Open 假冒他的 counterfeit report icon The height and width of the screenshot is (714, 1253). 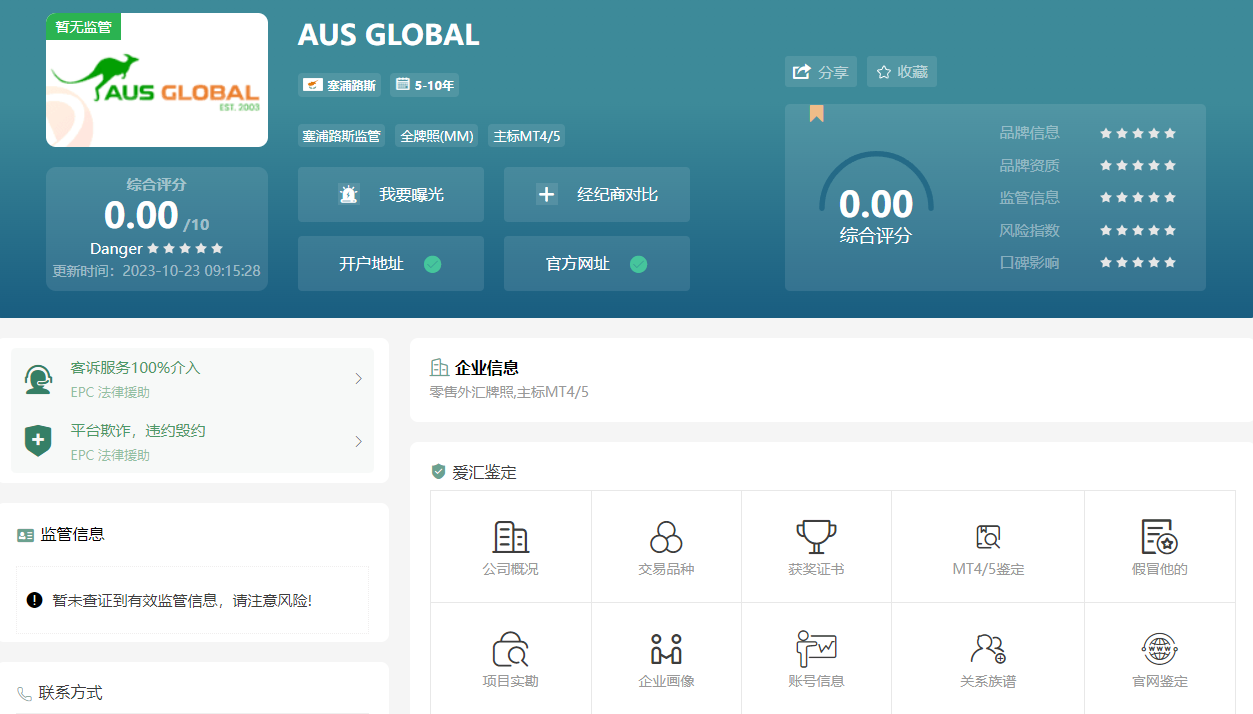coord(1159,538)
